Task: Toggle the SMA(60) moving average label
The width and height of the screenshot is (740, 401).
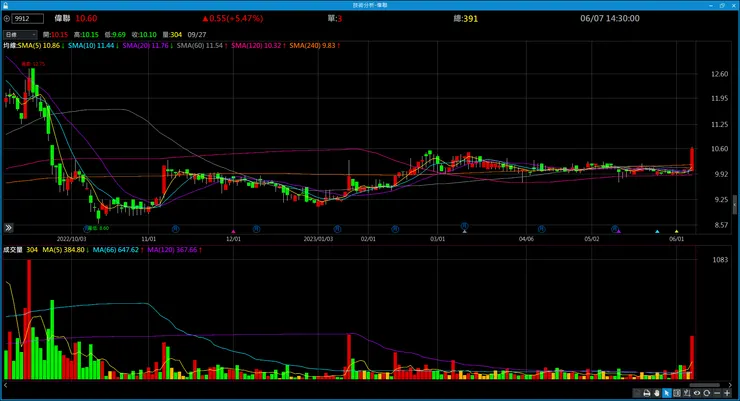Action: click(x=202, y=46)
